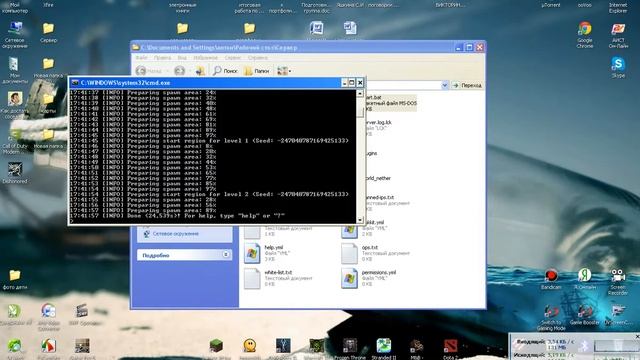Select the ops.txt file icon
The height and width of the screenshot is (360, 640).
[349, 253]
